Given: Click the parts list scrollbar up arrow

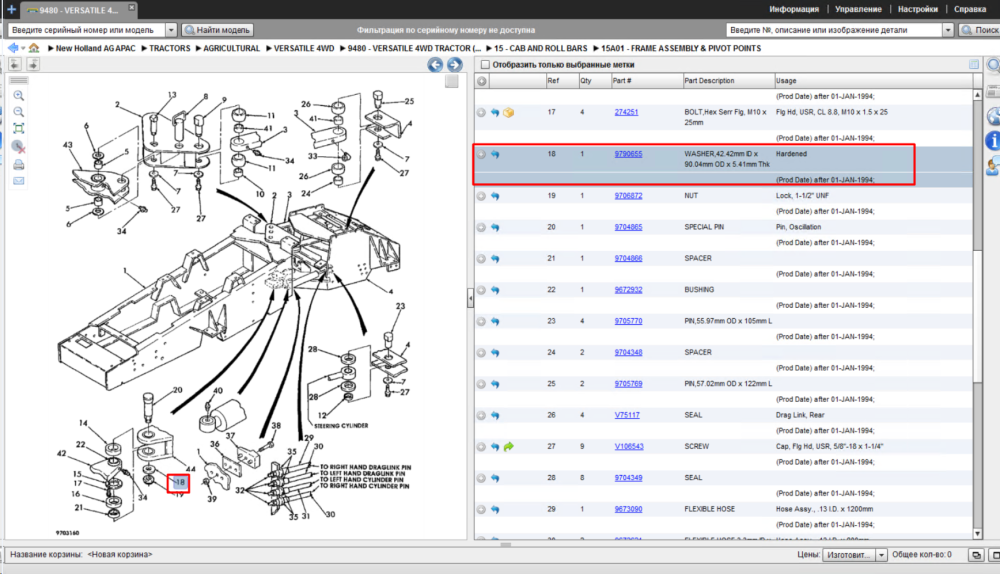Looking at the screenshot, I should pyautogui.click(x=978, y=94).
